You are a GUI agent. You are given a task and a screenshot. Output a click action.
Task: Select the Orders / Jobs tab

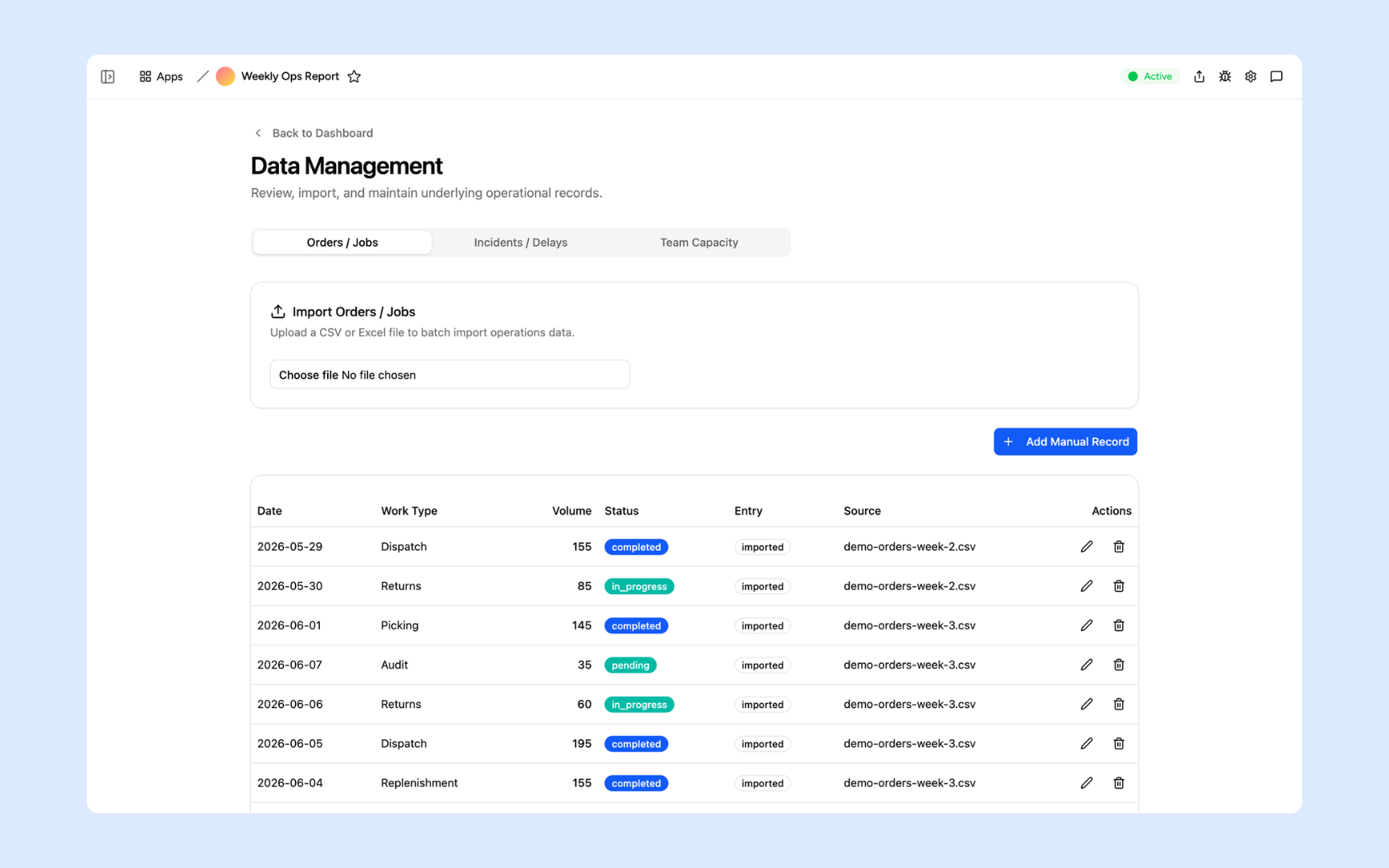(x=342, y=243)
